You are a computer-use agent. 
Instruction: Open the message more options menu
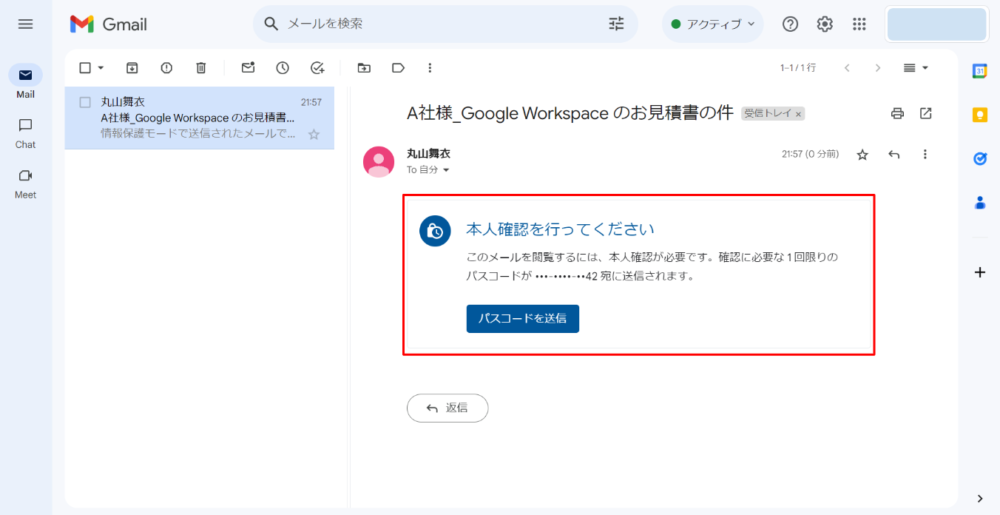click(925, 155)
